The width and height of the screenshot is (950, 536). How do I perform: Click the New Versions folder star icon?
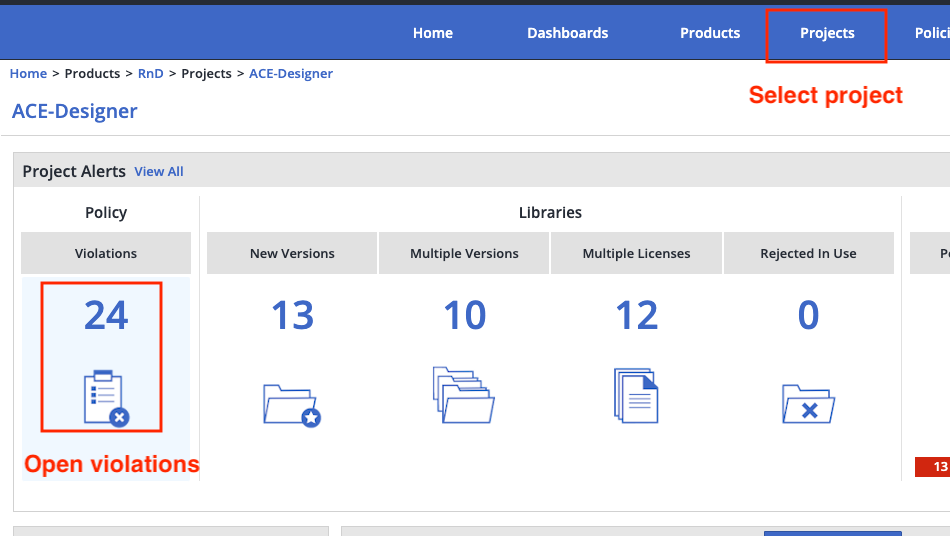coord(292,404)
